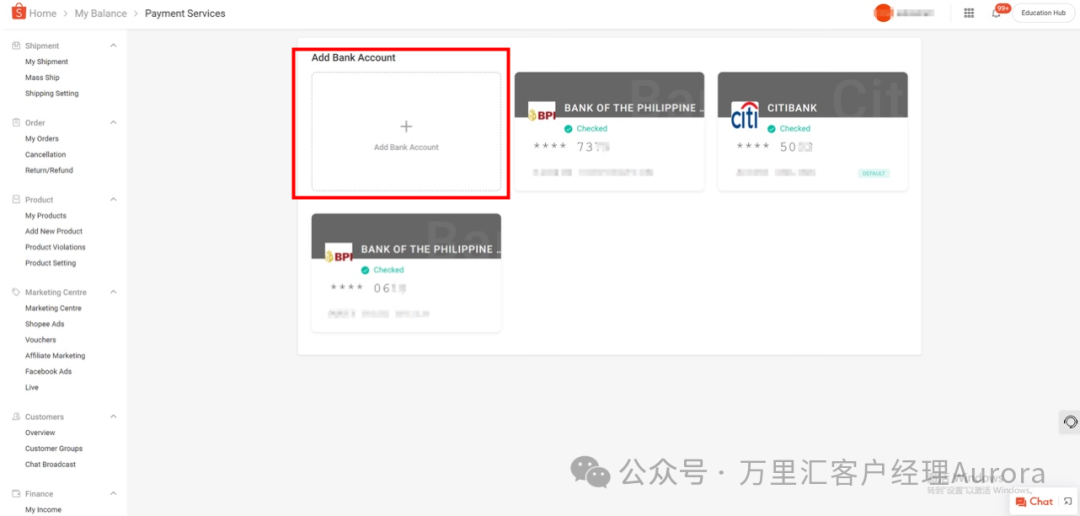The image size is (1080, 516).
Task: Click the chat expand icon next to Chat
Action: coord(1068,502)
